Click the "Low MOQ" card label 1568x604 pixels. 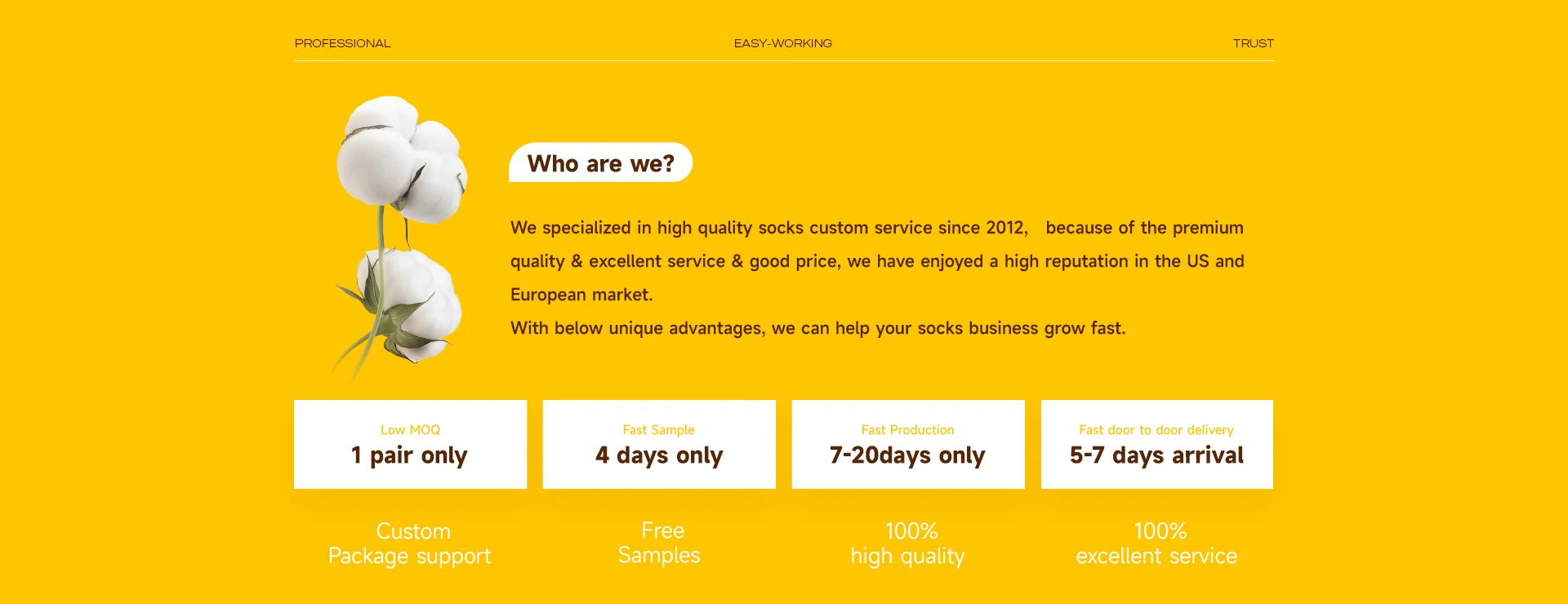pos(410,430)
